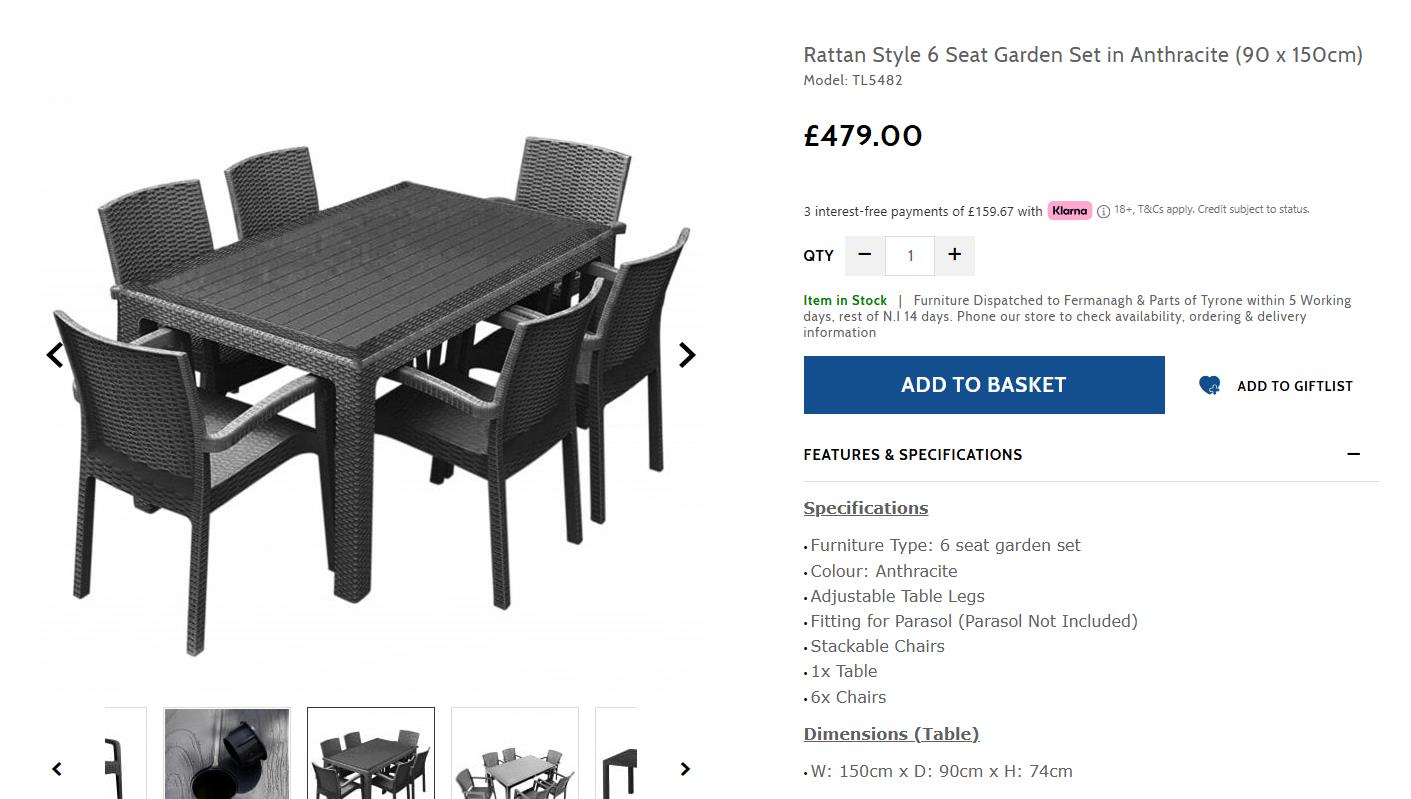Click the giftlist heart icon

pyautogui.click(x=1210, y=385)
